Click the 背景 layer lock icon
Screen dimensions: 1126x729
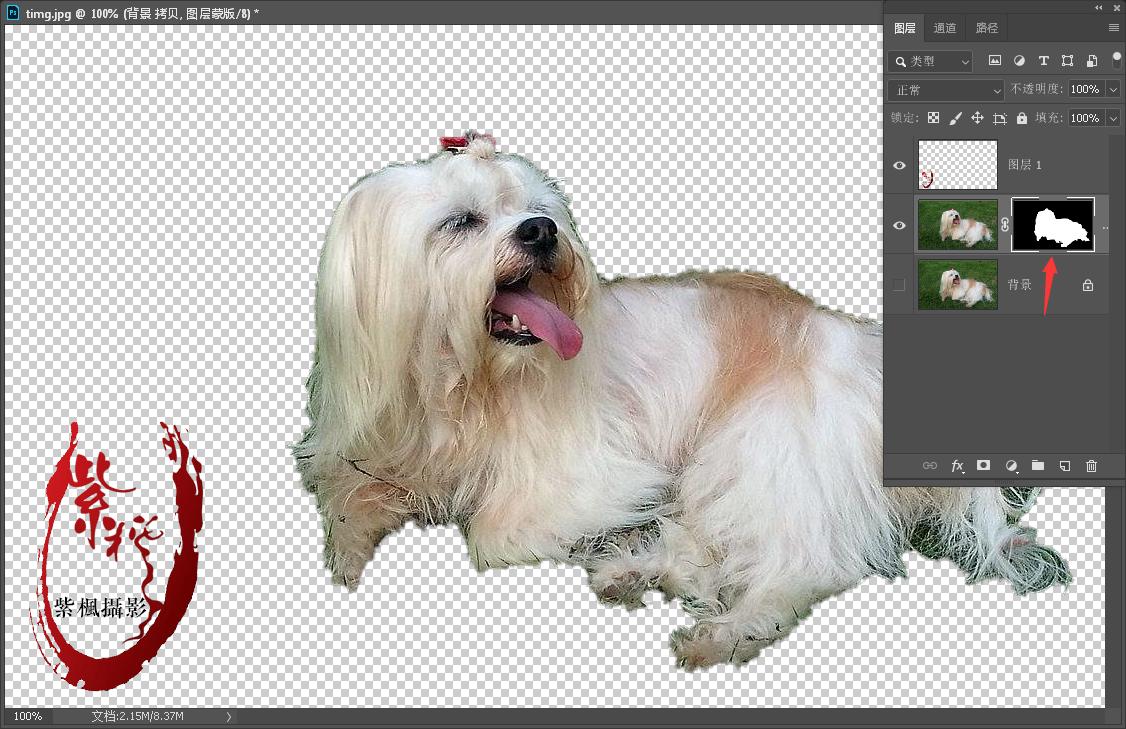[x=1088, y=285]
